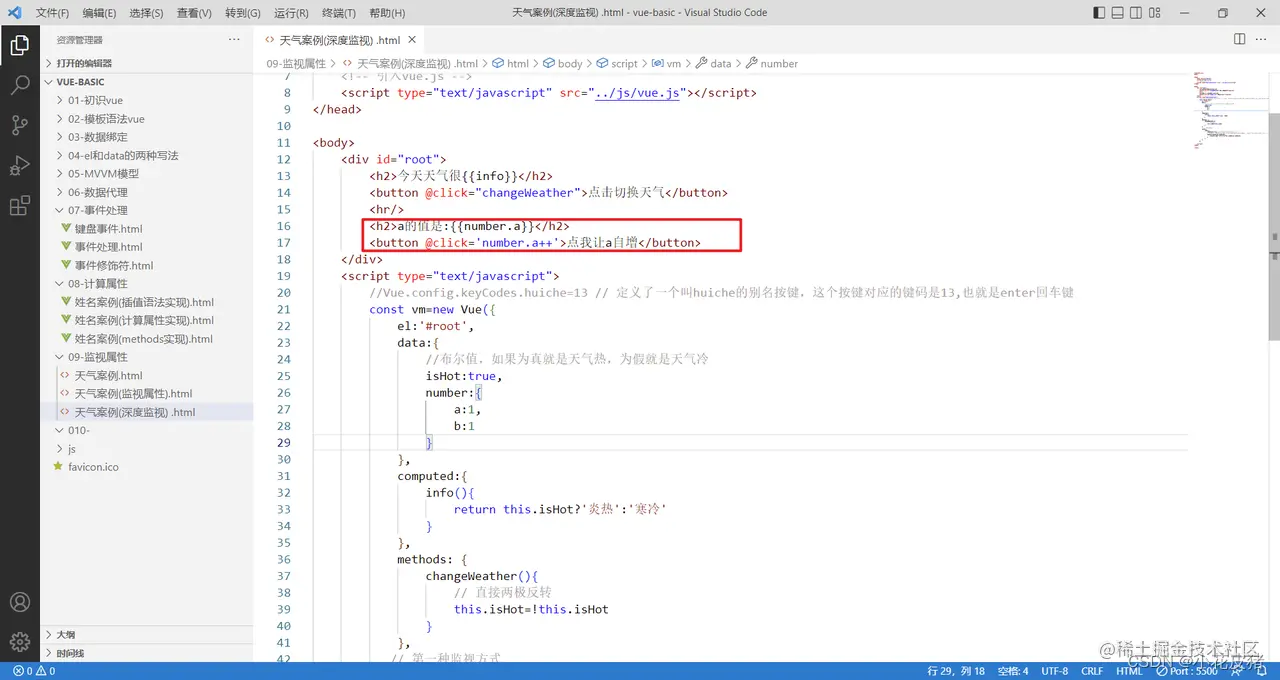Open the 帮助(H) menu
Screen dimensions: 1280x680
(x=387, y=13)
